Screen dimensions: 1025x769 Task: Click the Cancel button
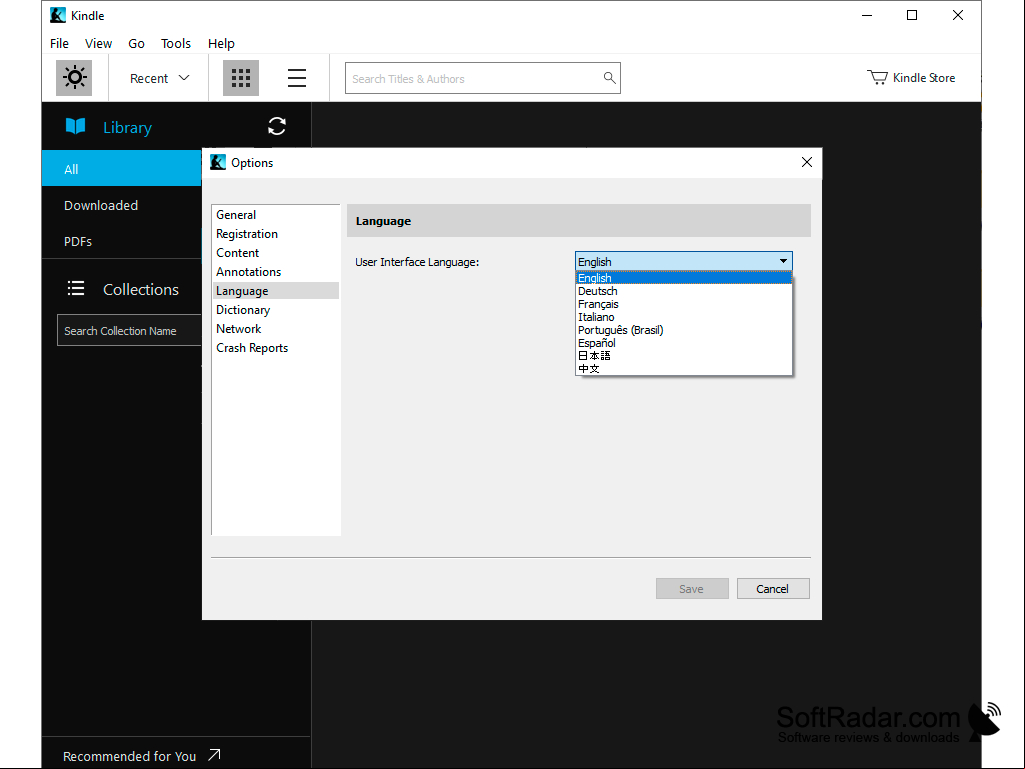[x=773, y=589]
